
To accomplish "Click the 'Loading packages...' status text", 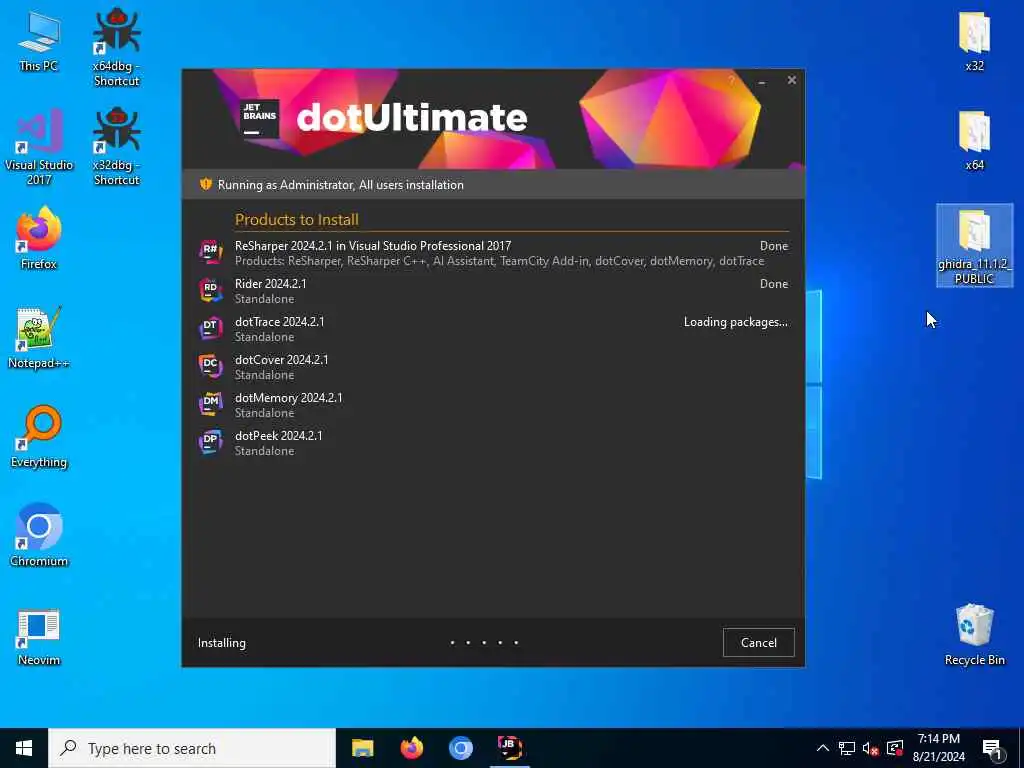I will (x=735, y=322).
